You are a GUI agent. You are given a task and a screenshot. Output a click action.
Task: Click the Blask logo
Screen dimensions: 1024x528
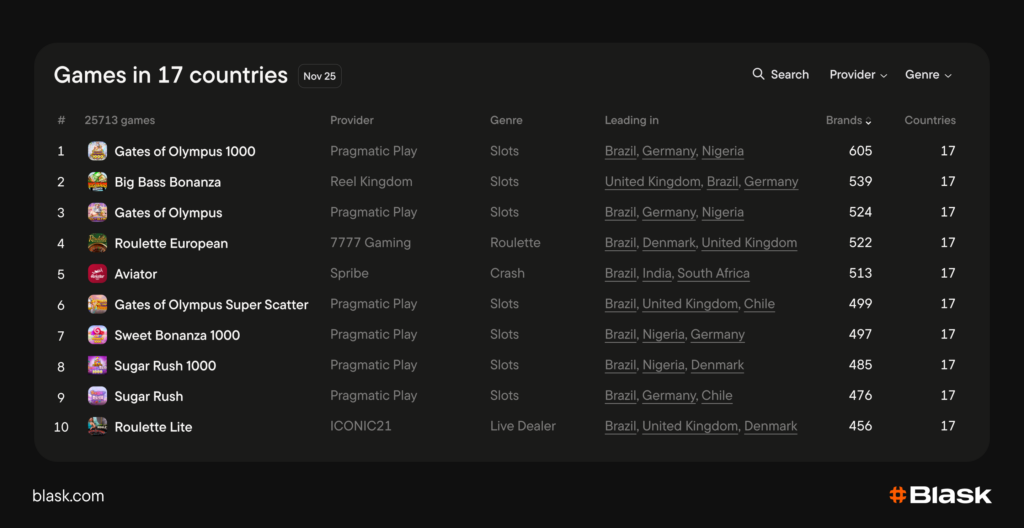(939, 495)
